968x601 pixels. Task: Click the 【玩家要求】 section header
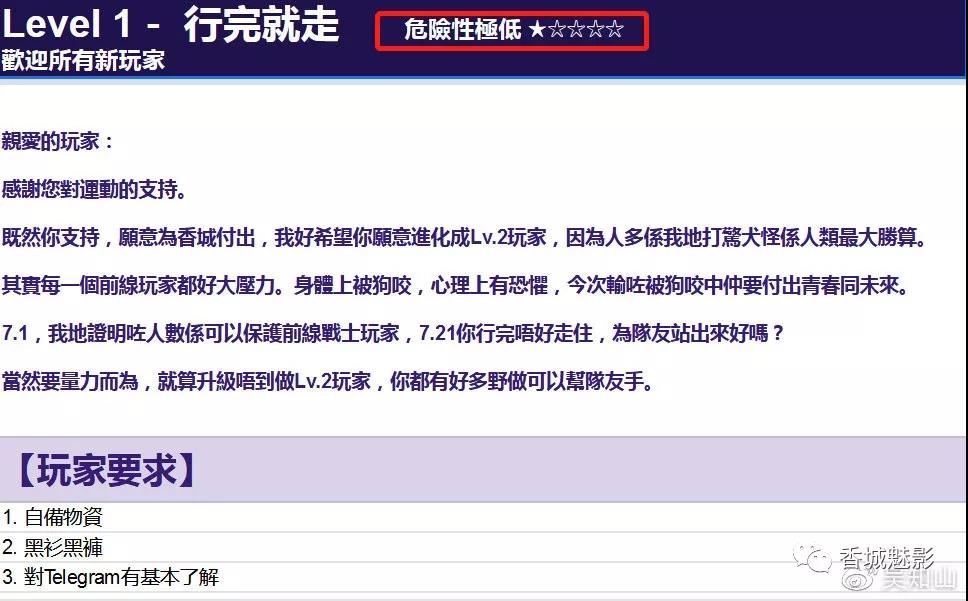104,470
